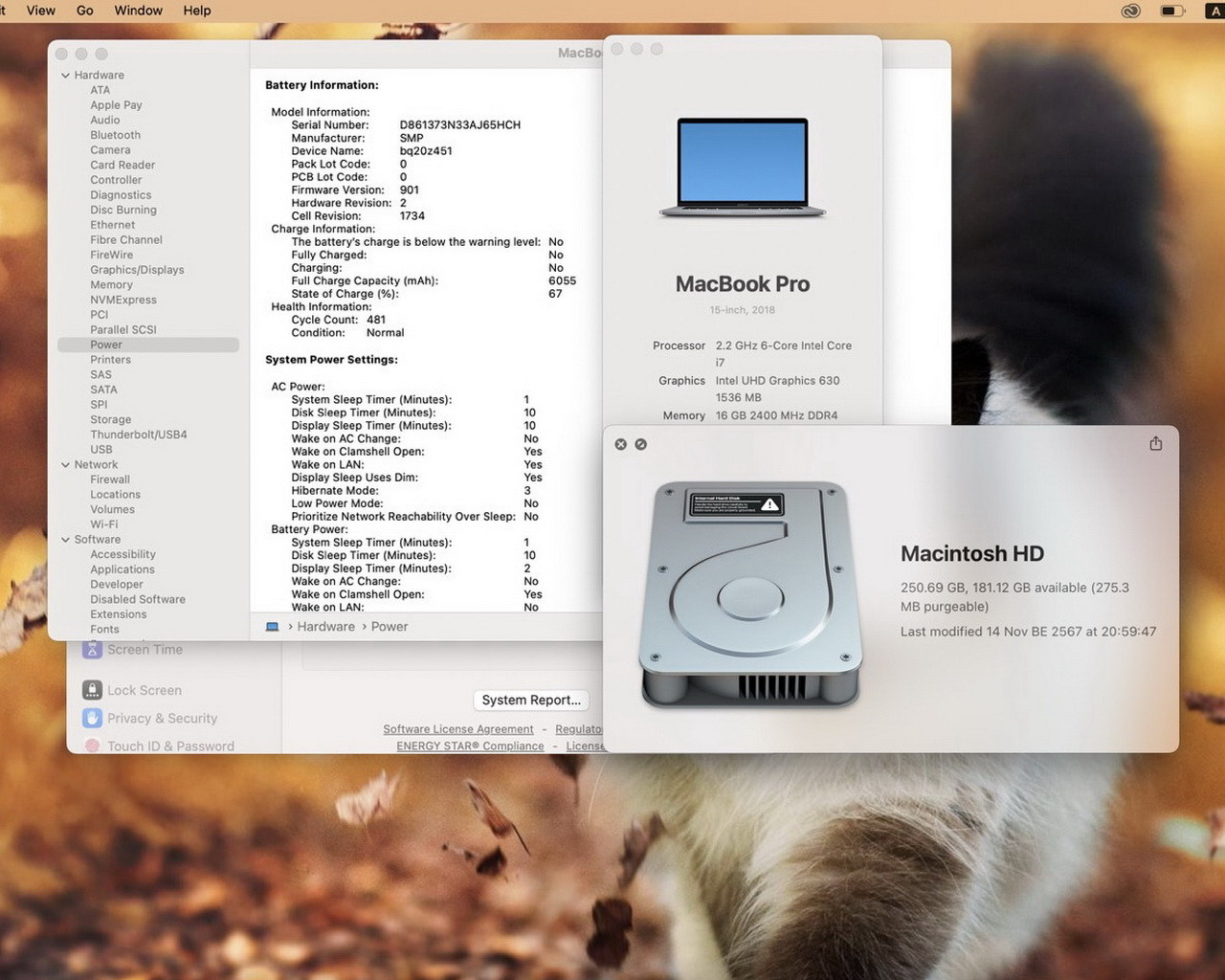Click the MacBook Pro laptop image

pyautogui.click(x=743, y=168)
